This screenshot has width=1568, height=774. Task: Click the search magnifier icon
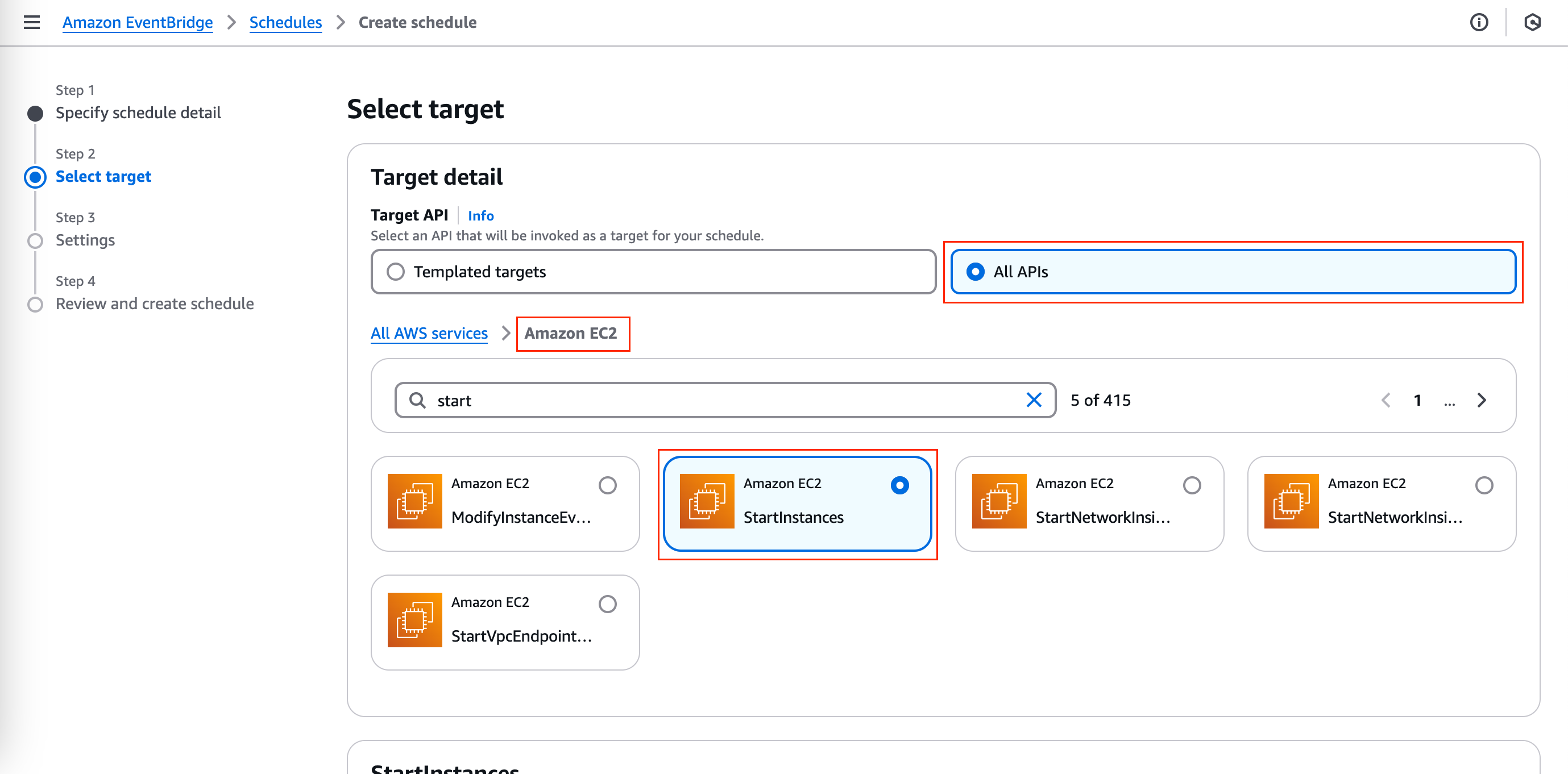417,401
